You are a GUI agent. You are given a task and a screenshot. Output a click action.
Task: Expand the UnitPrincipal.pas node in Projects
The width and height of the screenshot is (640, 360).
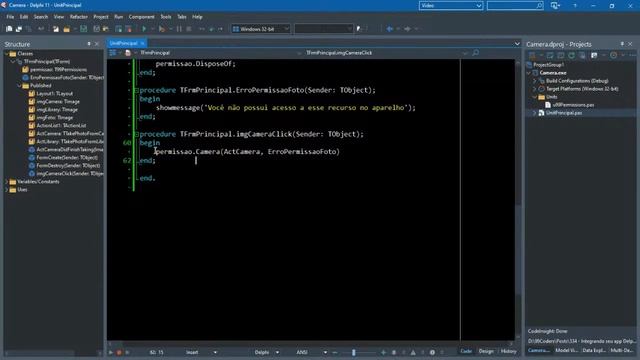pyautogui.click(x=535, y=113)
